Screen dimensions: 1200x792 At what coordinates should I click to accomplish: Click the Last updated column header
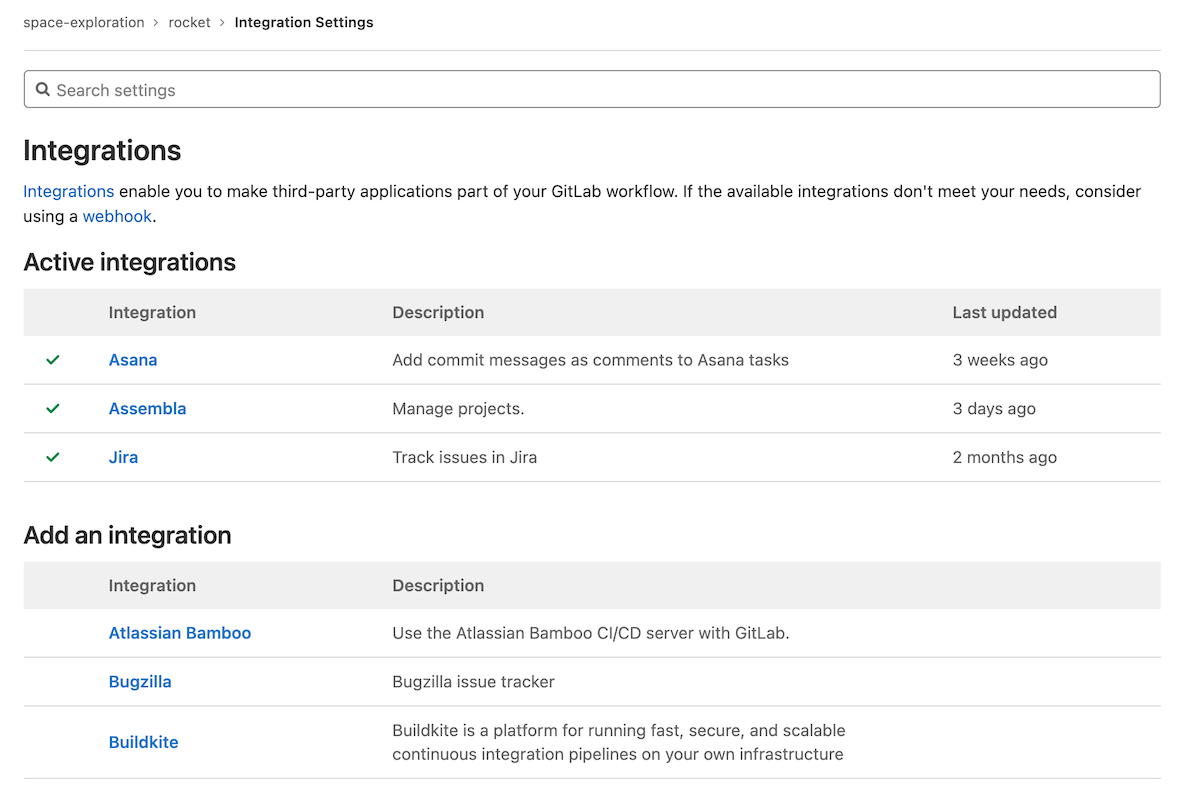pyautogui.click(x=1004, y=312)
